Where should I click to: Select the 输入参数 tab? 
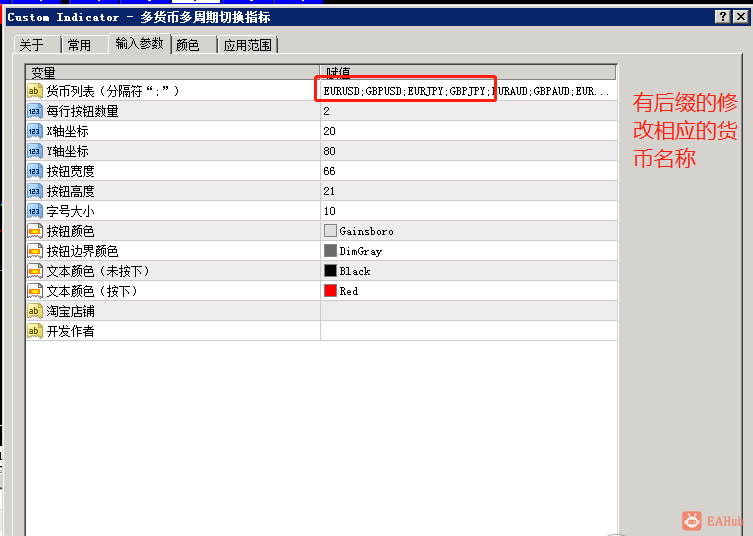click(x=140, y=43)
